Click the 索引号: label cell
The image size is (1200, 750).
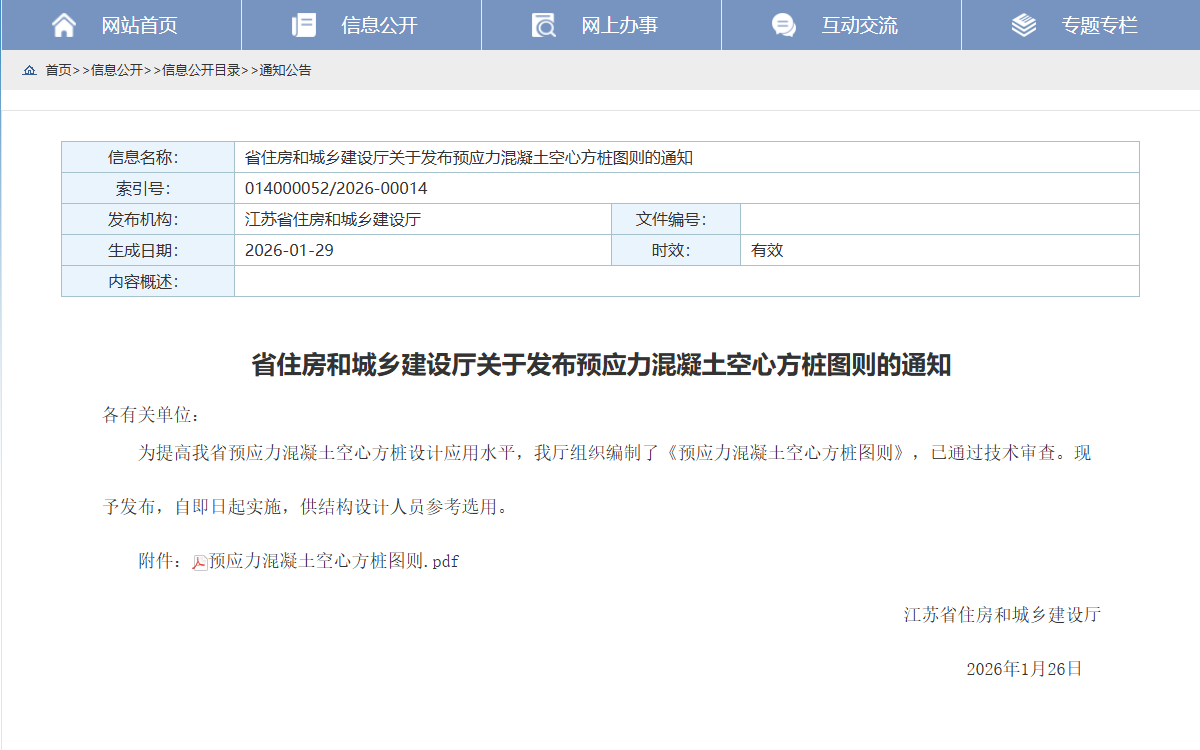[x=148, y=188]
